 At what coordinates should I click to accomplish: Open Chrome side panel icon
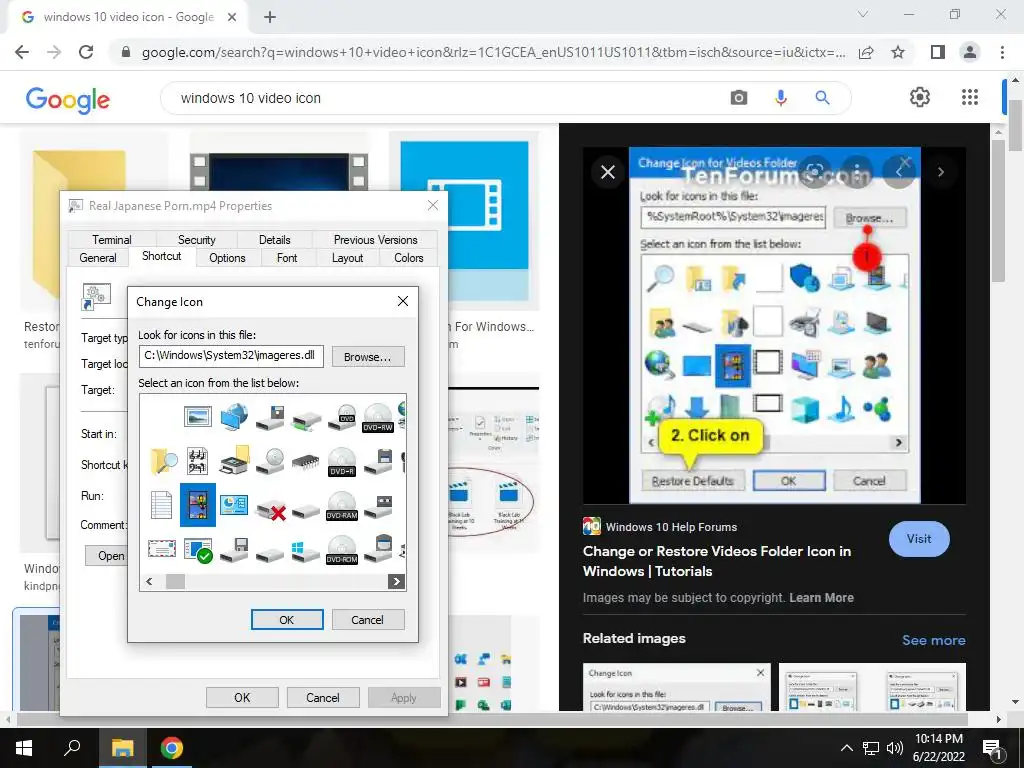[x=938, y=52]
